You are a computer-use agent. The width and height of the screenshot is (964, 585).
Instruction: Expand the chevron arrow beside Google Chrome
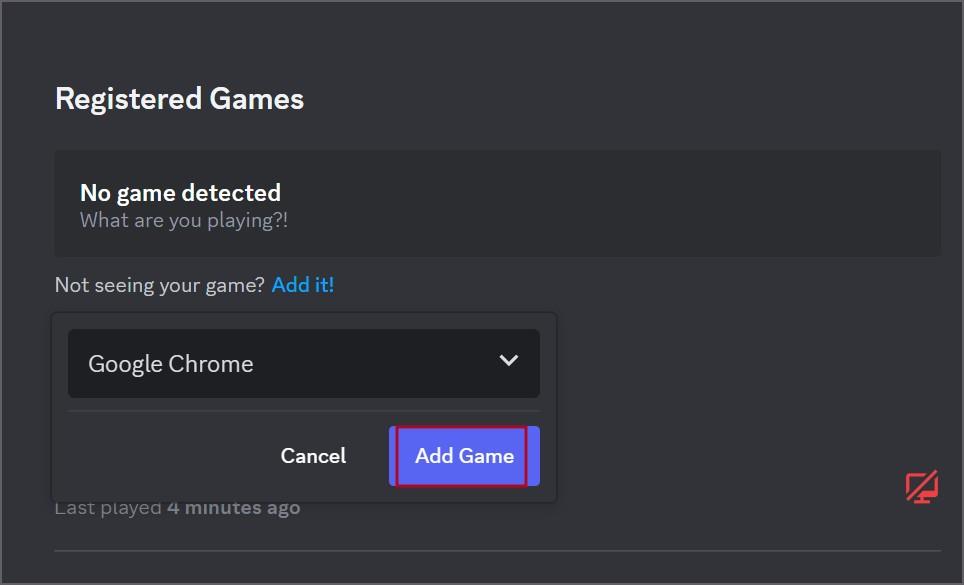coord(508,360)
